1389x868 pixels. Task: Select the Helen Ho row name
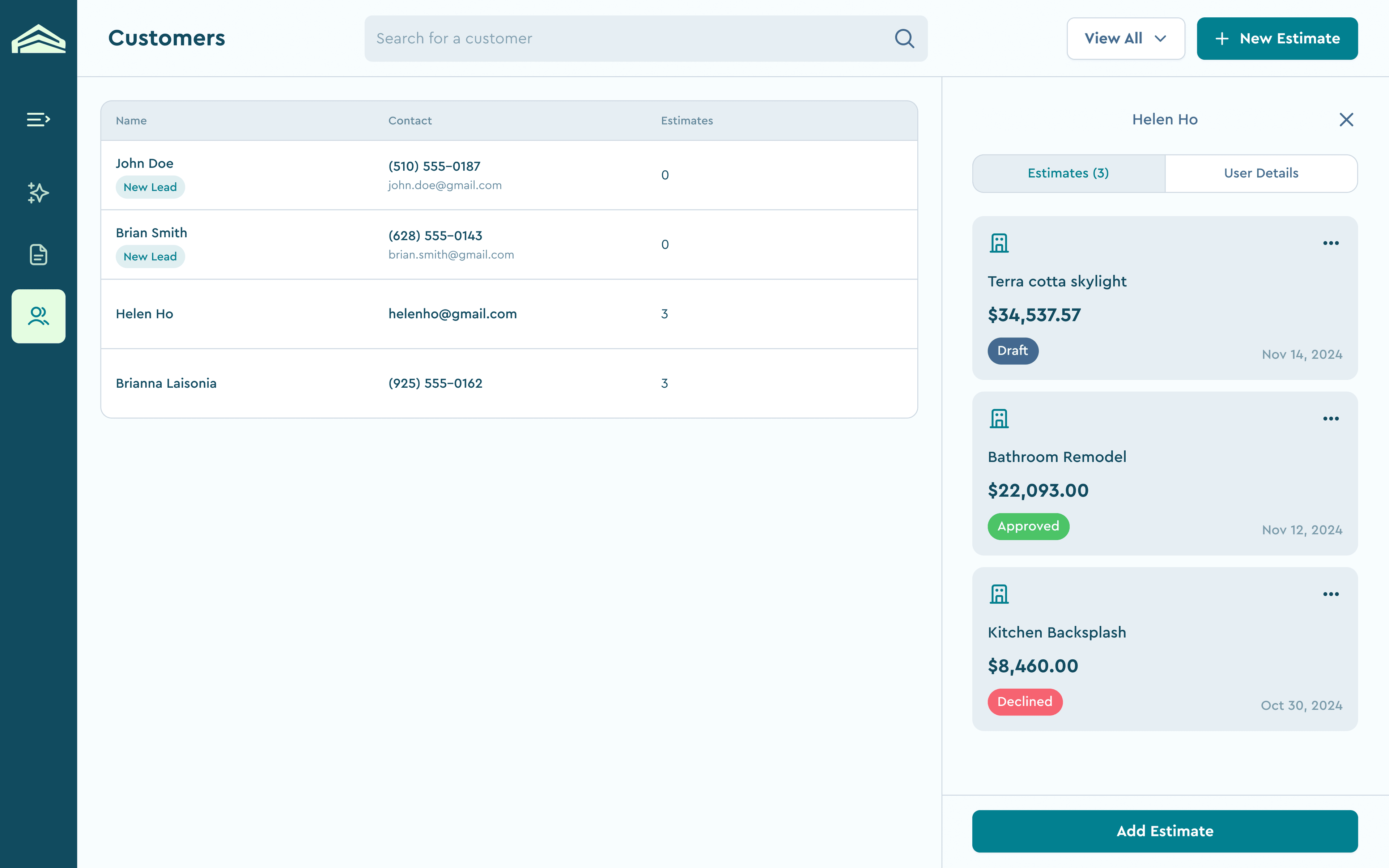pos(145,314)
